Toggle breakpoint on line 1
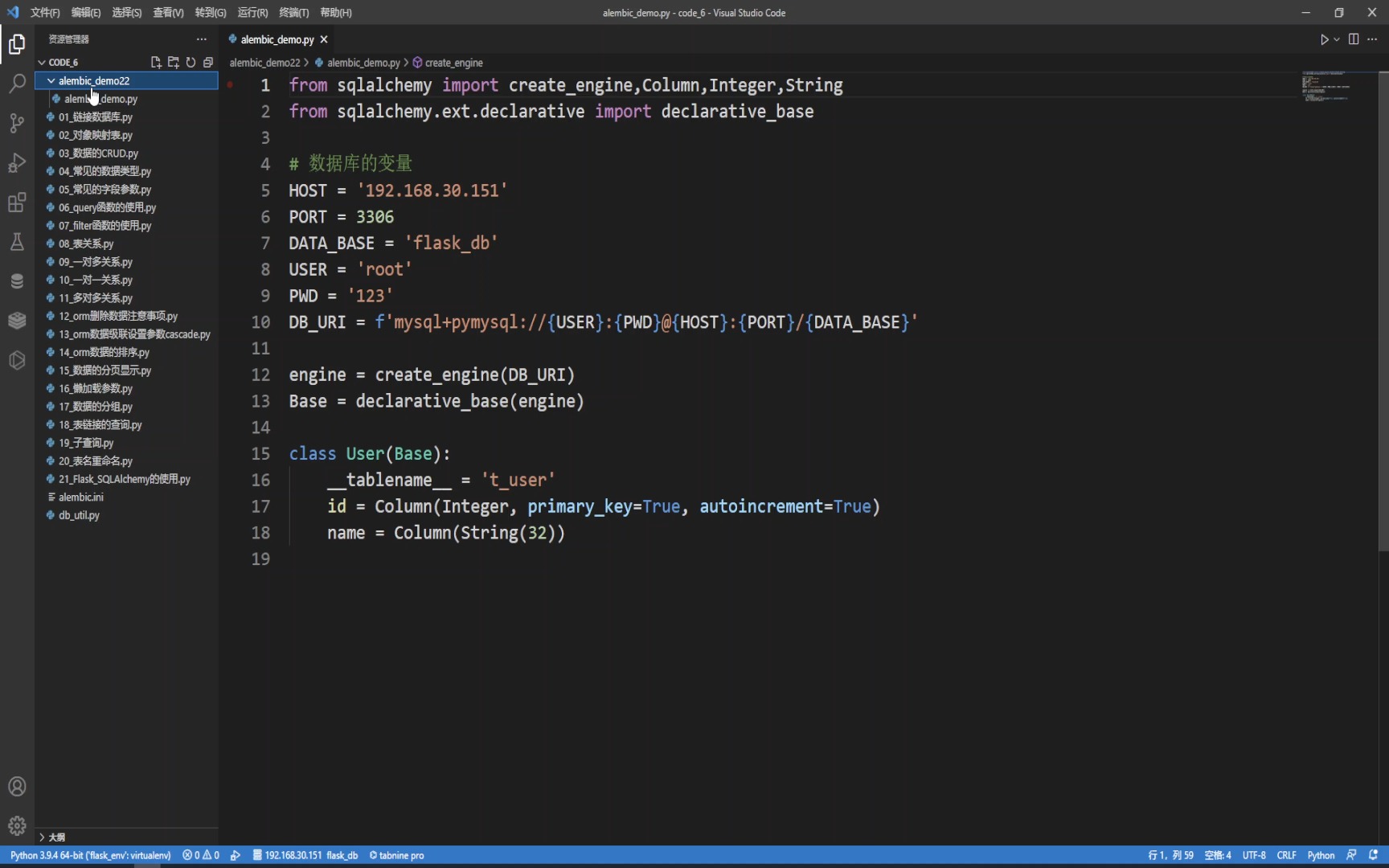This screenshot has height=868, width=1389. 230,84
